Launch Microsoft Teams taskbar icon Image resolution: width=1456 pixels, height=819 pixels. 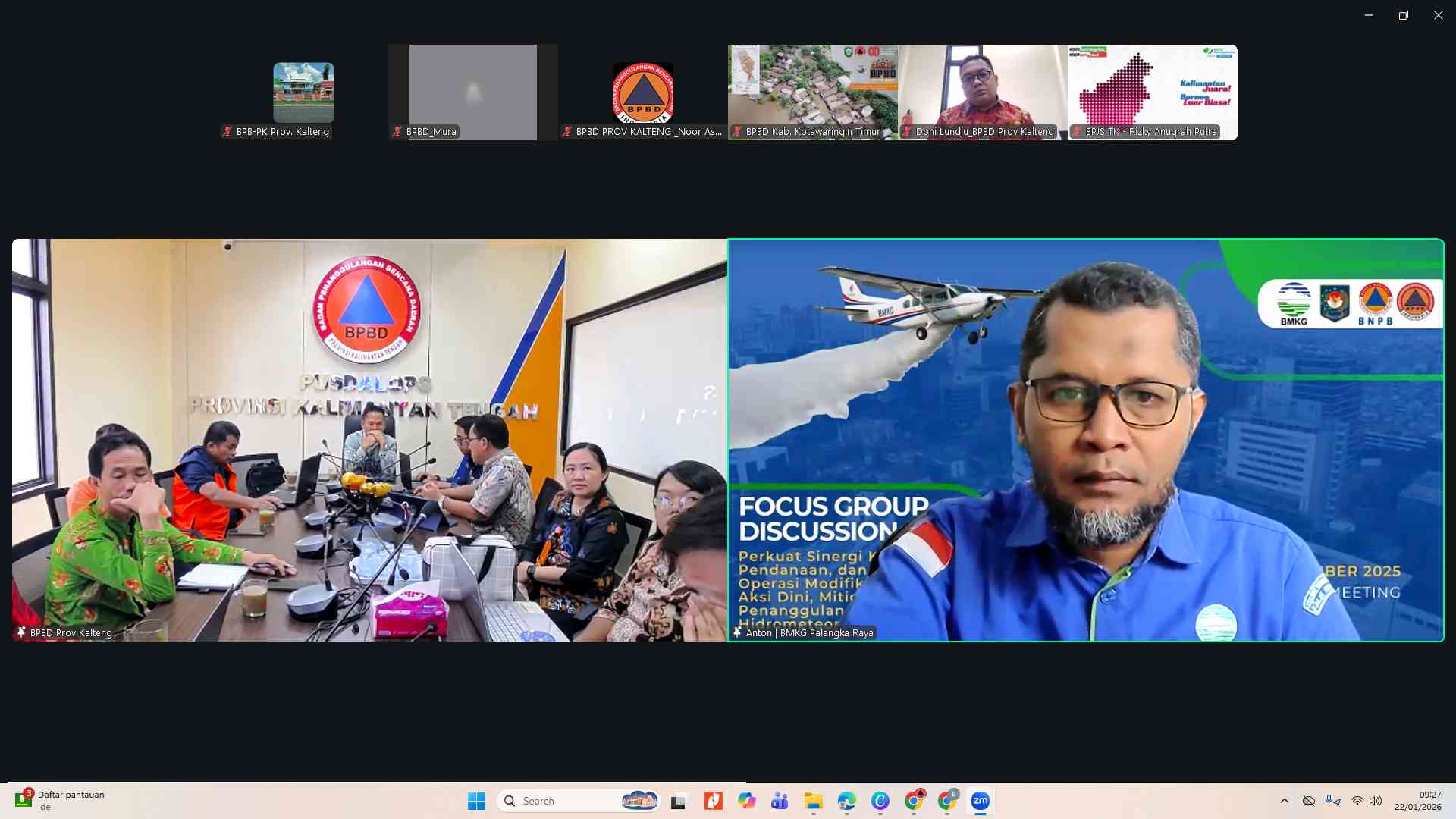[x=780, y=801]
